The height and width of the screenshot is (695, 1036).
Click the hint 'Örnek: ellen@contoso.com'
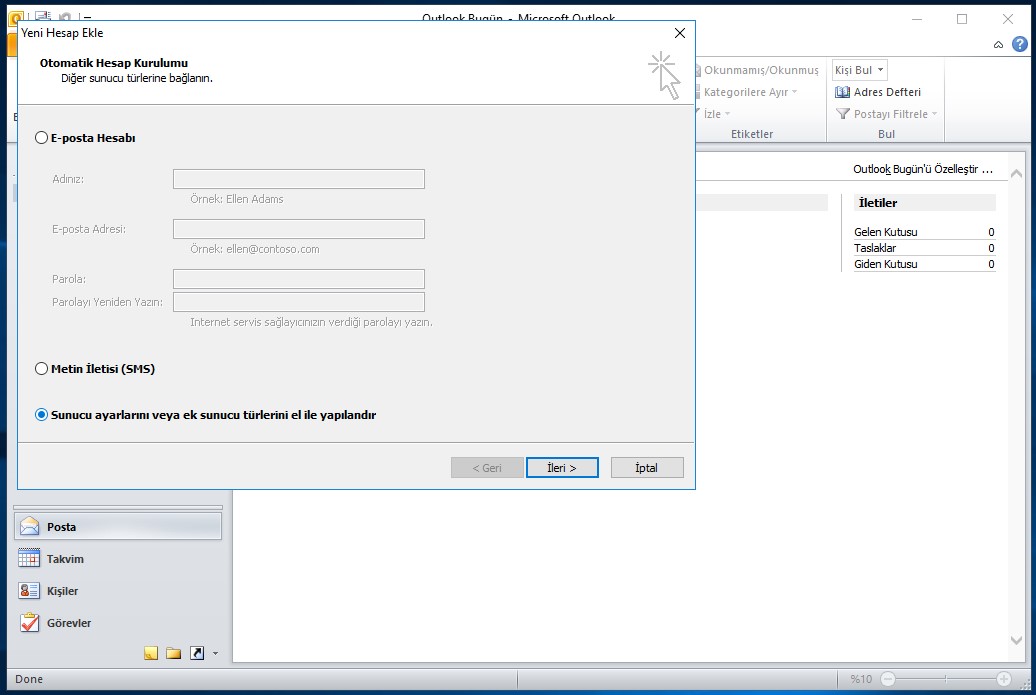pyautogui.click(x=254, y=249)
